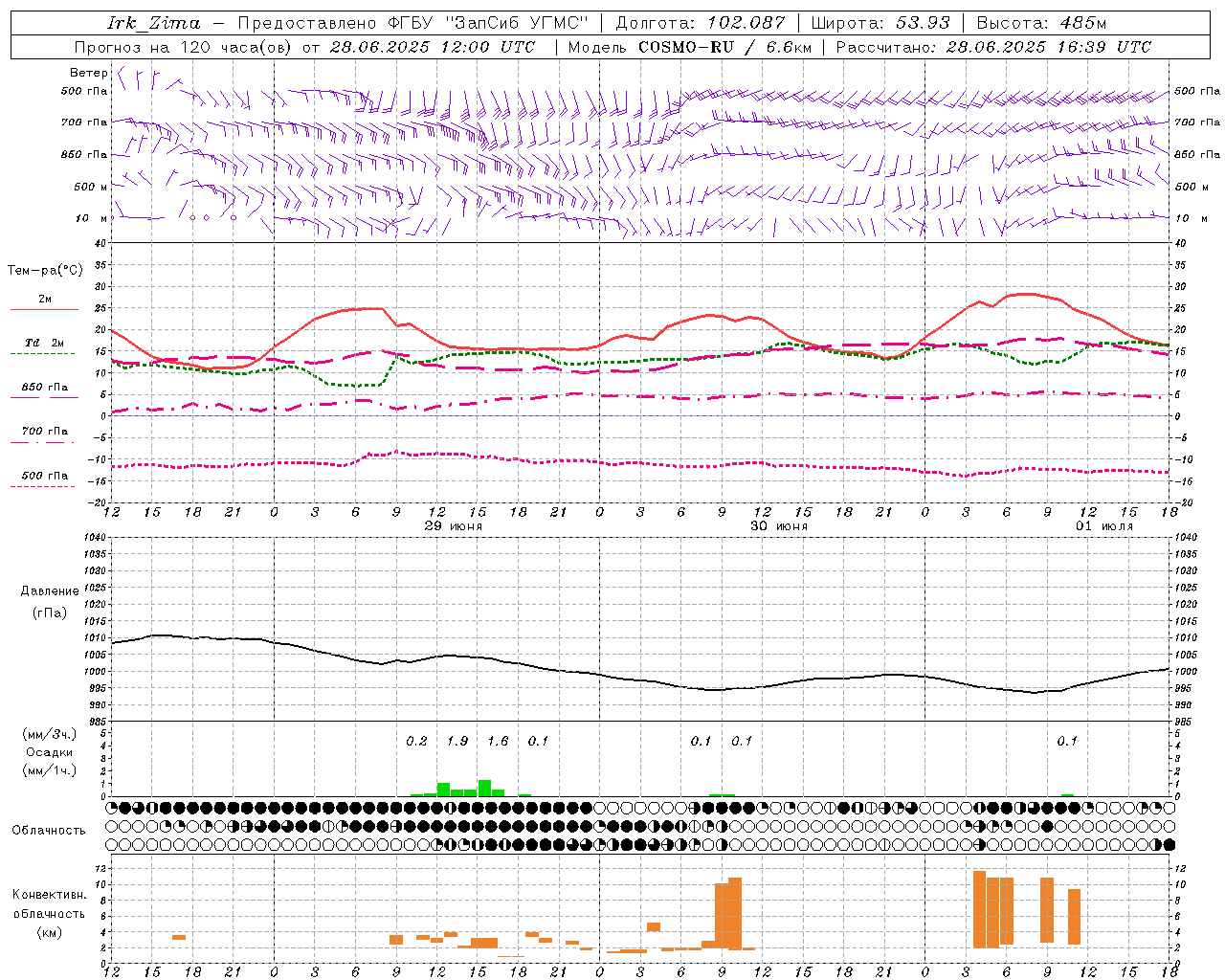
Task: Select the text Предоставлено ФГБУ "ЗапСиб УГМС"
Action: coord(412,23)
